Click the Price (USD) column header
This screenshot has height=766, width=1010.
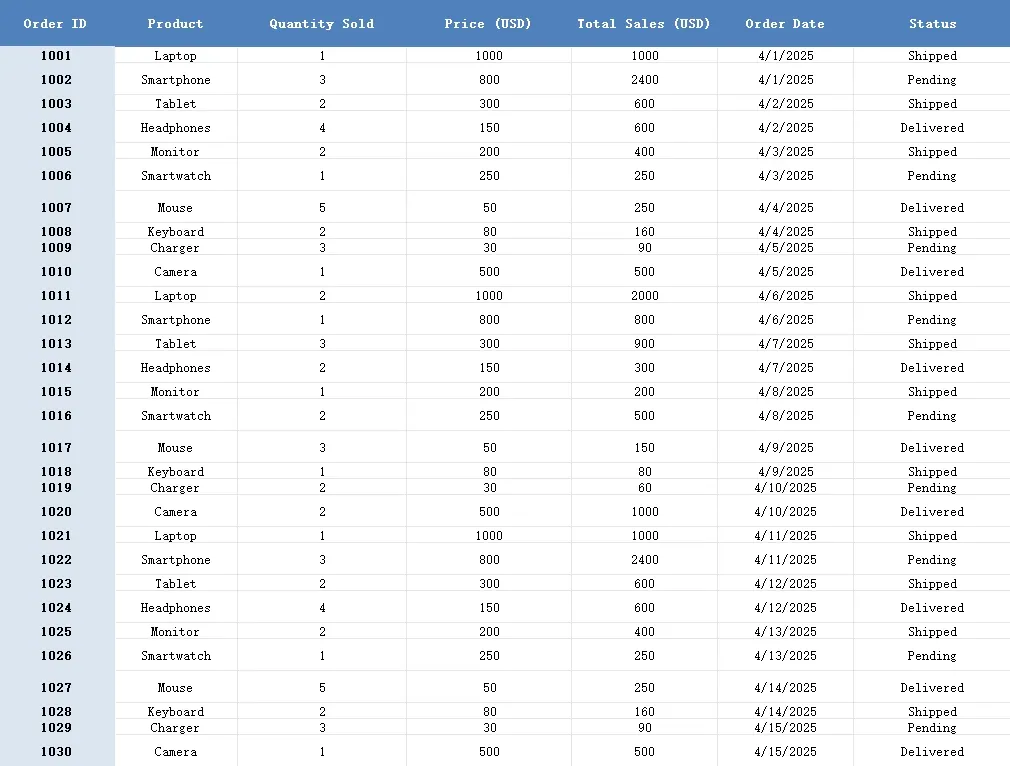488,23
